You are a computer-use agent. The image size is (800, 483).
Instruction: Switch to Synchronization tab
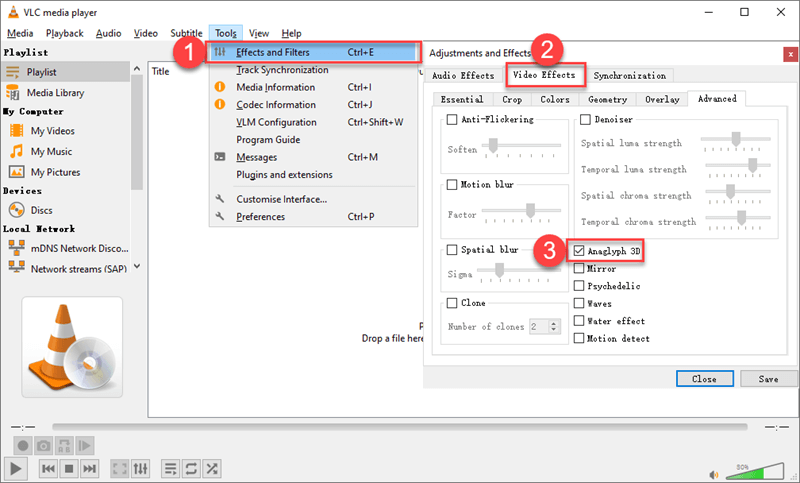click(x=630, y=75)
